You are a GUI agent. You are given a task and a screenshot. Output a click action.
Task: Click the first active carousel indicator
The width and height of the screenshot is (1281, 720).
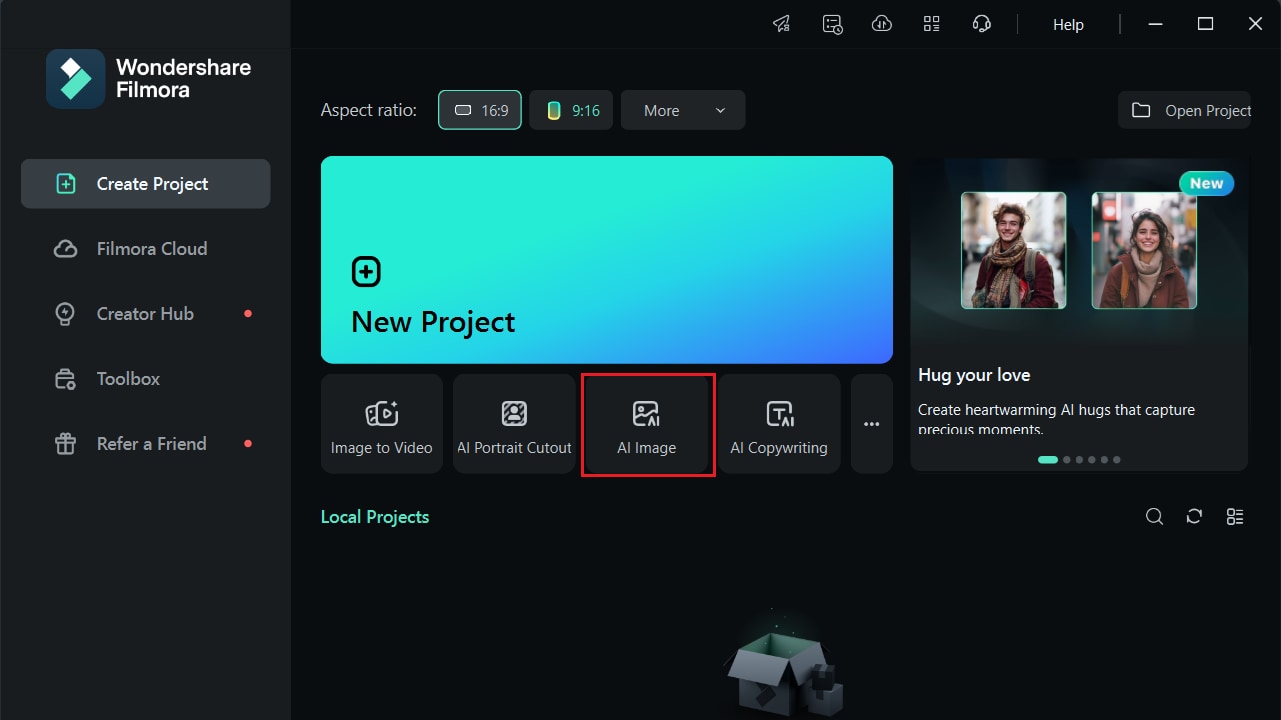[x=1048, y=460]
